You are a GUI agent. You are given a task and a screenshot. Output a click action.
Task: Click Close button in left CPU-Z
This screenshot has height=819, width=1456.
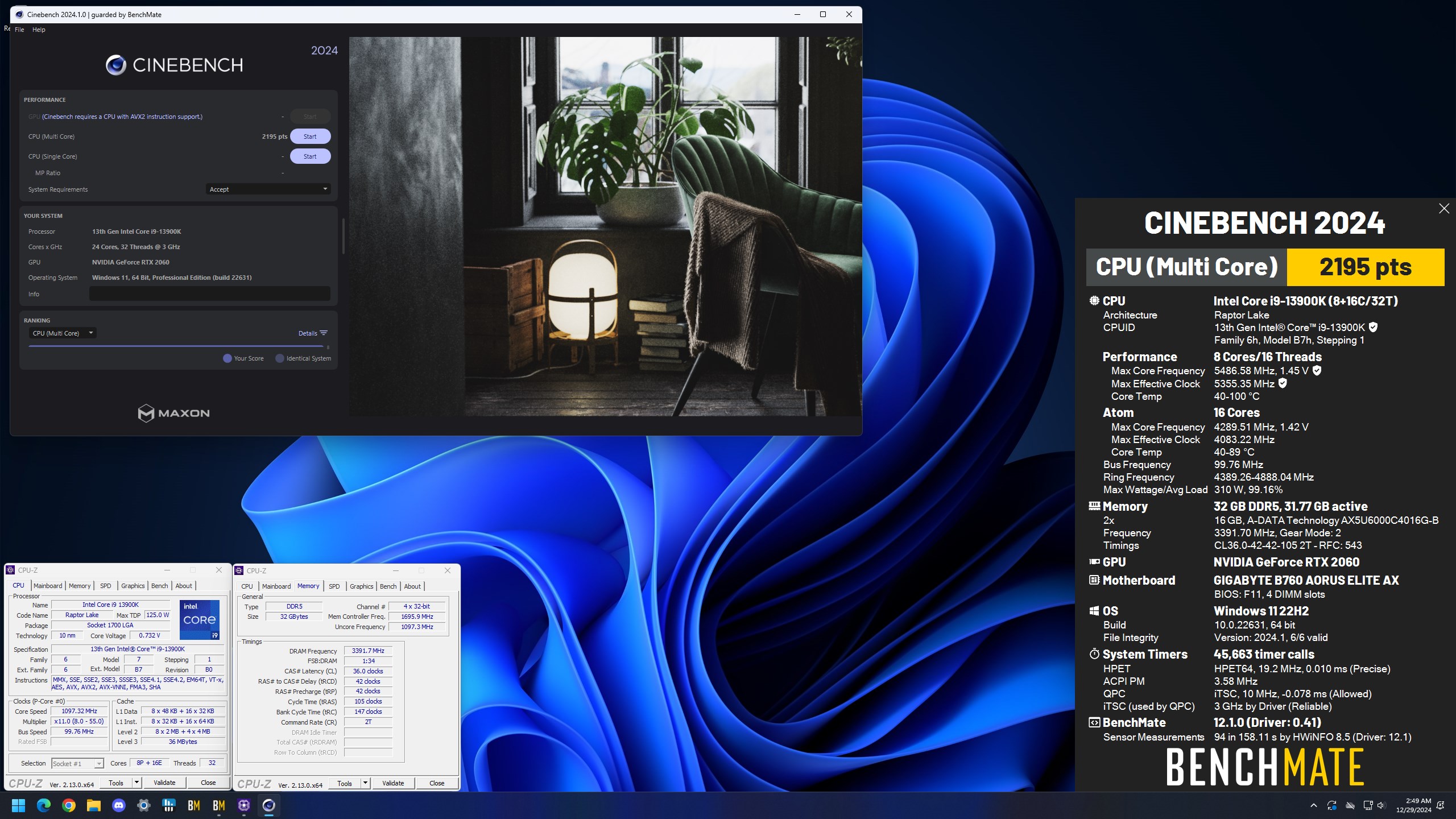pos(208,783)
